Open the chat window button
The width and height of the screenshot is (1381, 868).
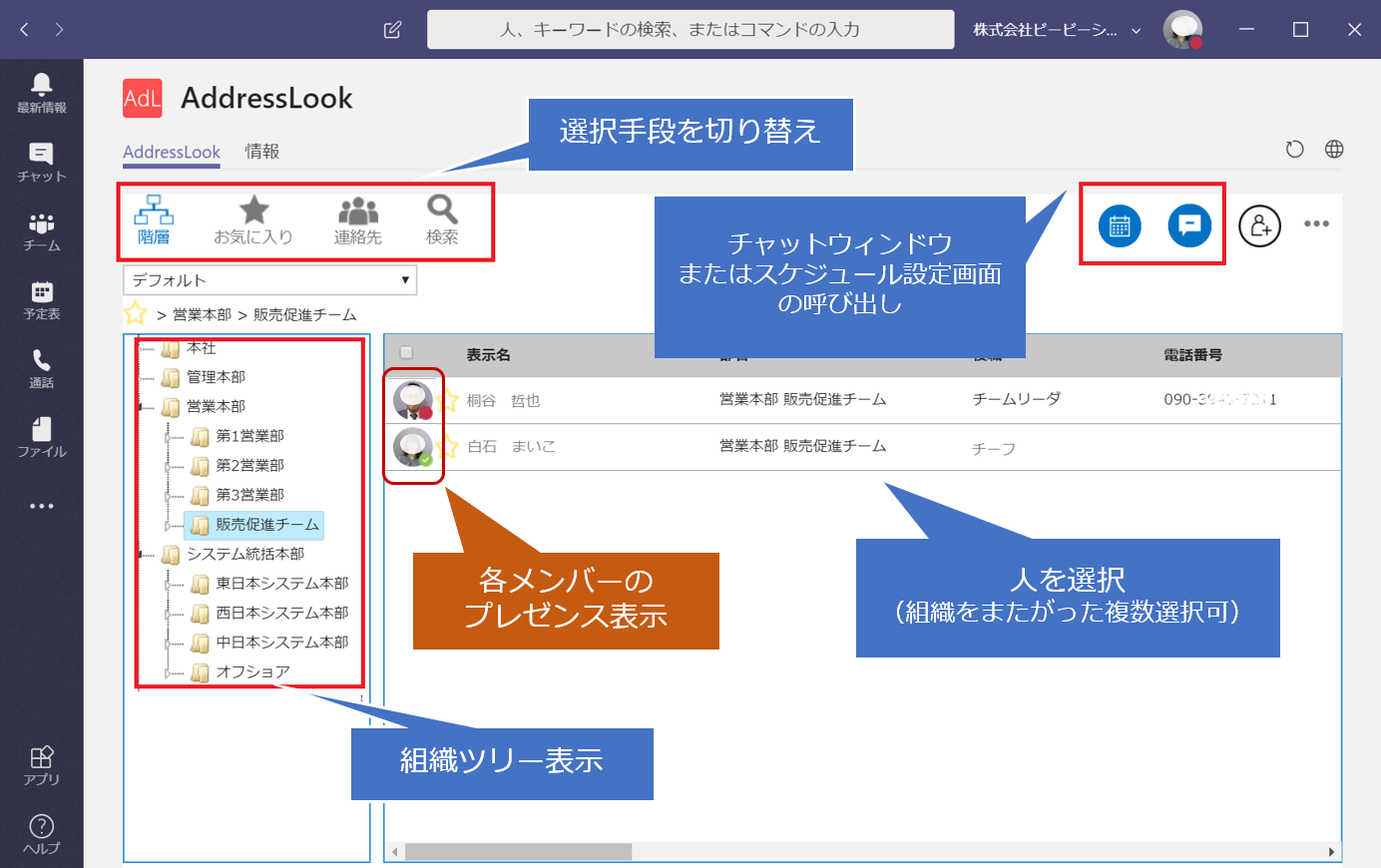click(x=1189, y=225)
